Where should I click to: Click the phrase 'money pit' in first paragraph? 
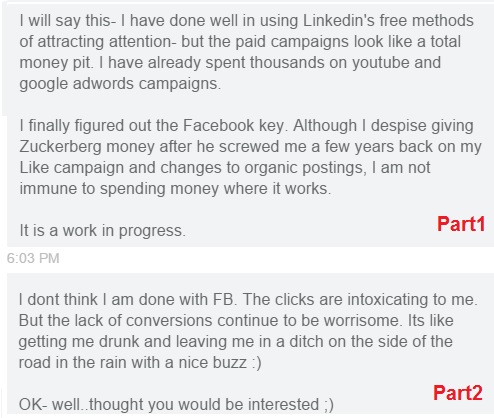55,63
